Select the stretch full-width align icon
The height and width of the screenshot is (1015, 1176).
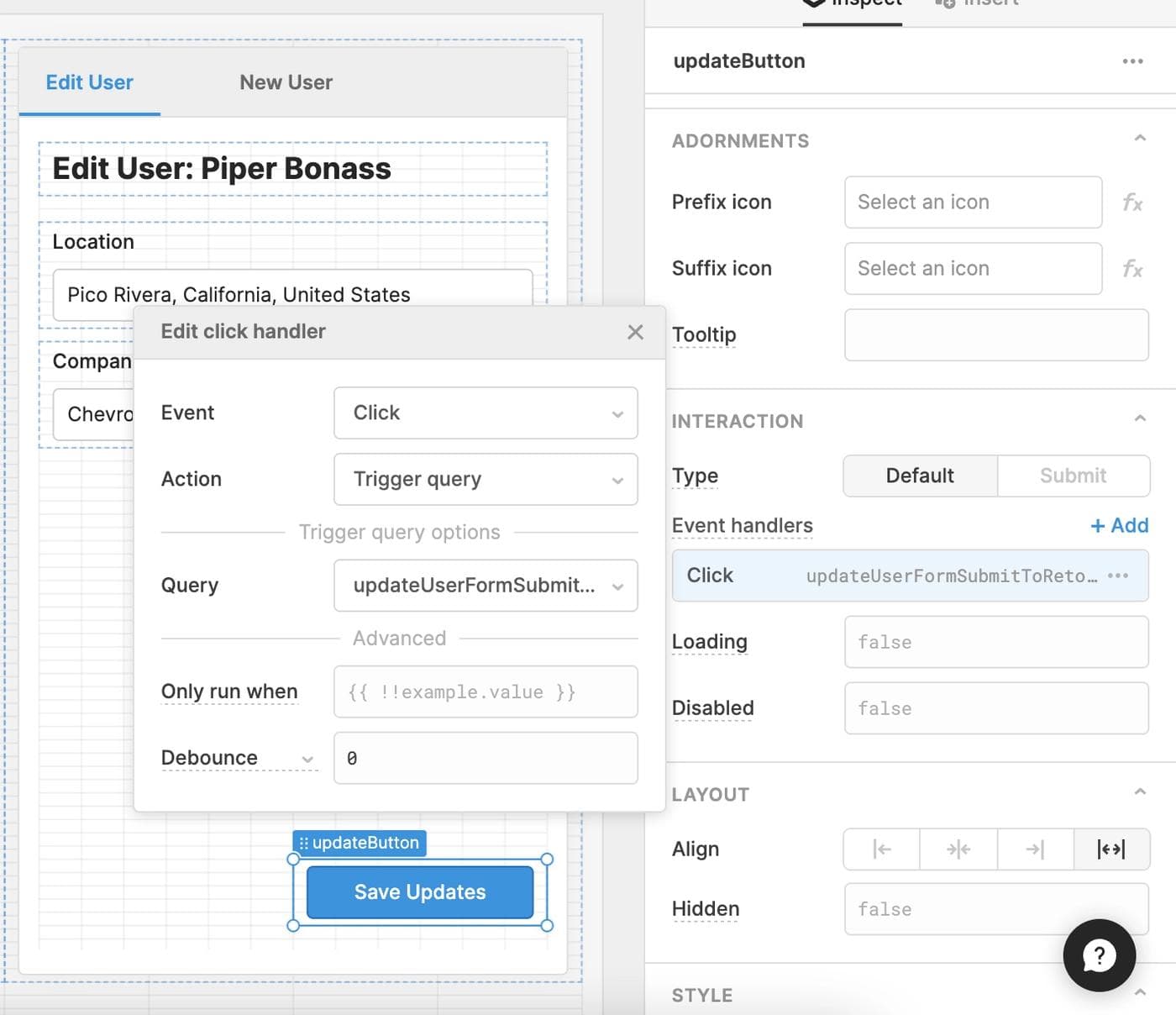[1111, 849]
